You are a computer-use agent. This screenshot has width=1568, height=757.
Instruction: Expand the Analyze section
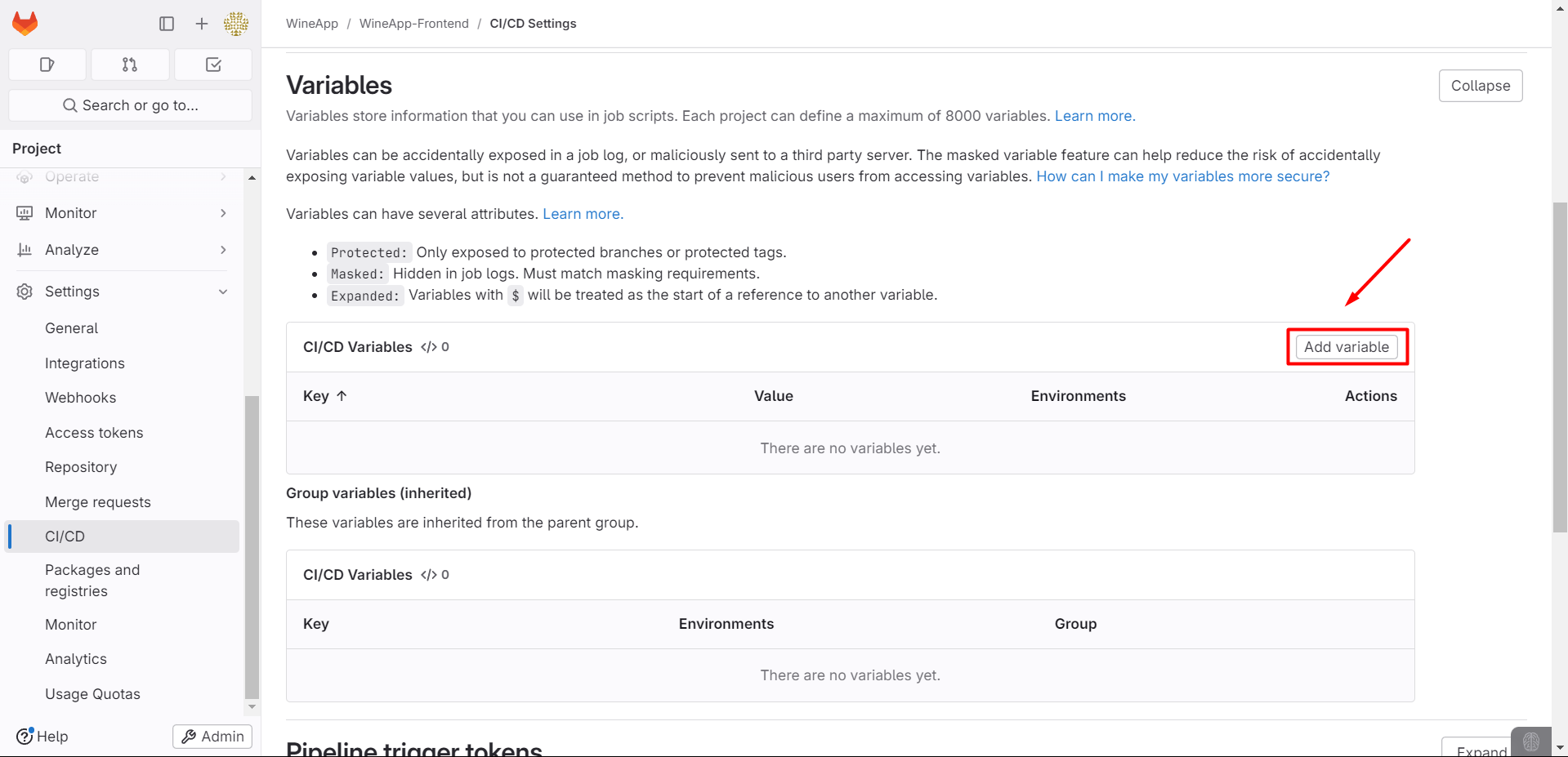point(223,250)
